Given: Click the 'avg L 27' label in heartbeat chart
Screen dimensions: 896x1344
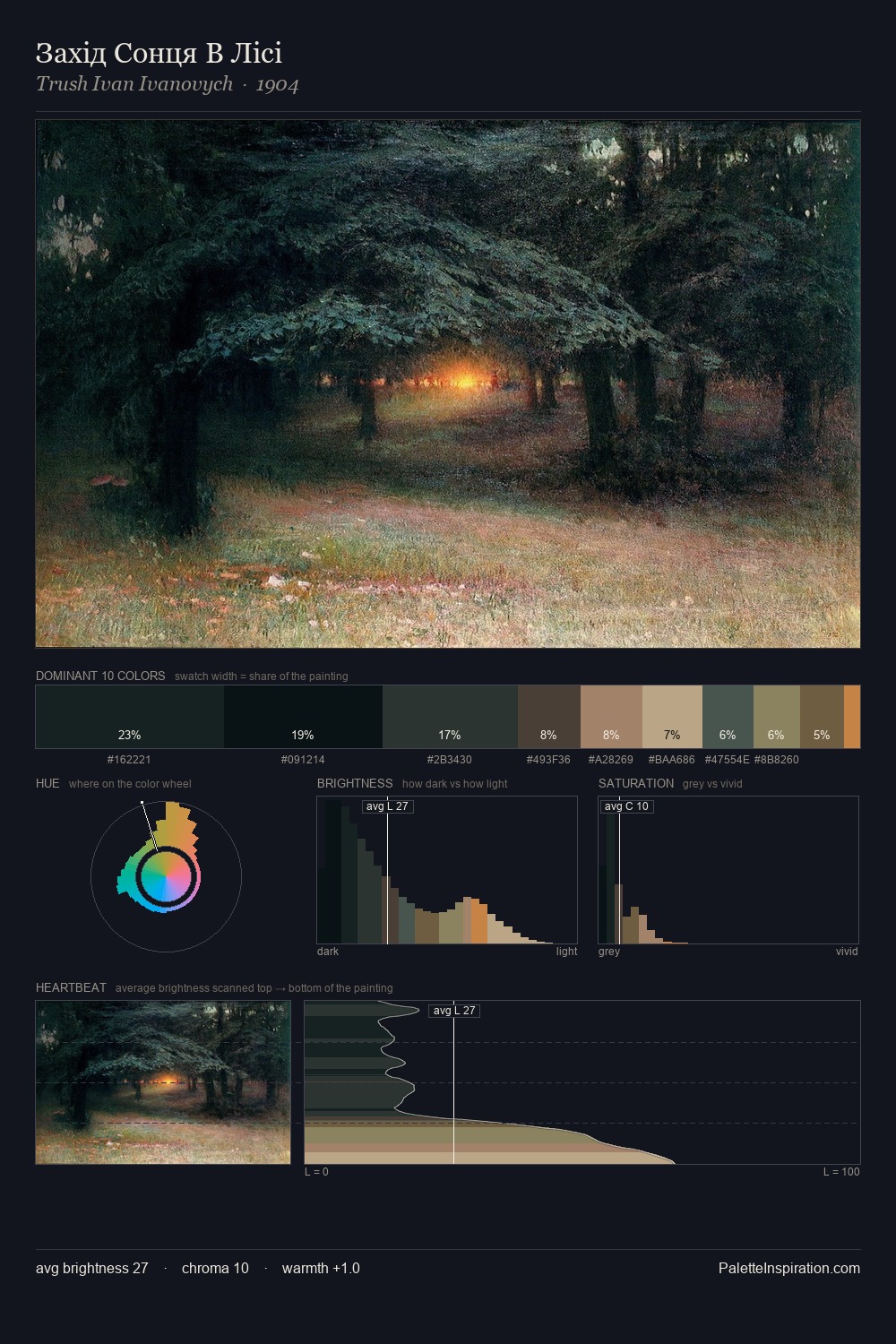Looking at the screenshot, I should tap(454, 1011).
